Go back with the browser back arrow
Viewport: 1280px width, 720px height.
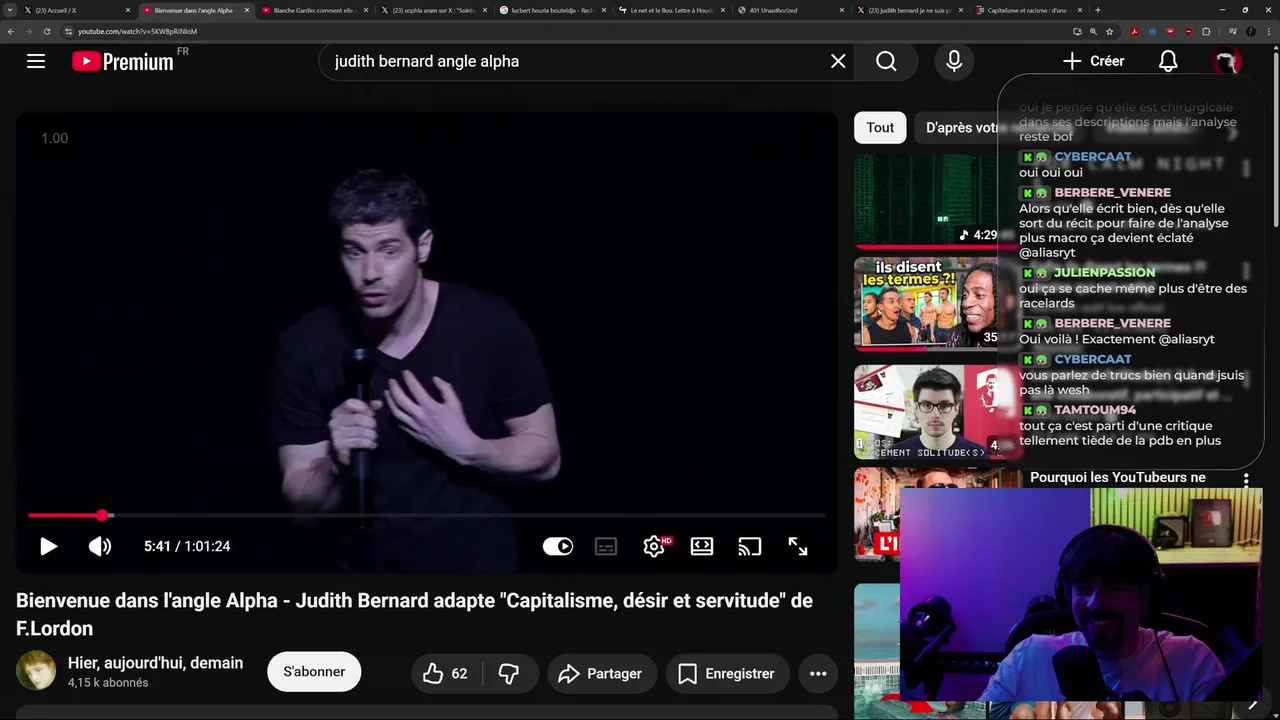tap(11, 31)
